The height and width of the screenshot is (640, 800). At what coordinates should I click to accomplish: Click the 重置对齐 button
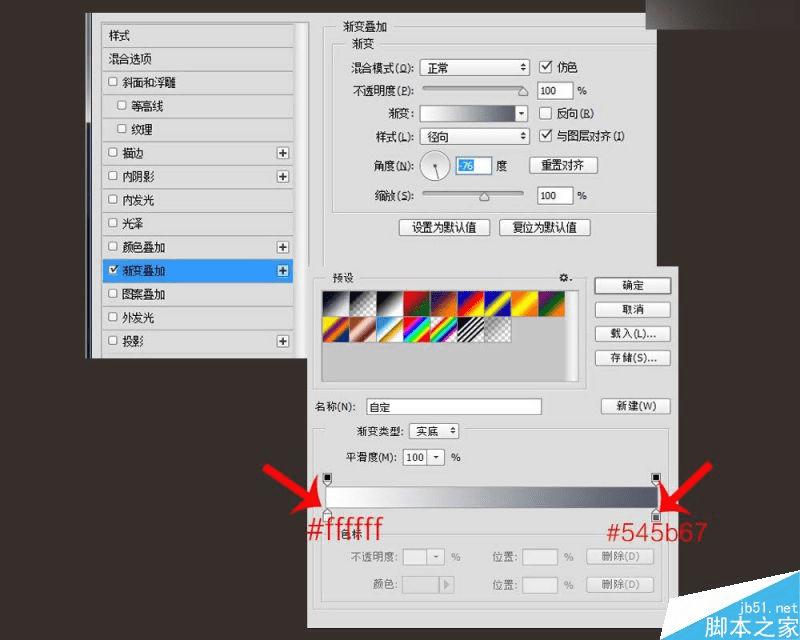point(563,165)
